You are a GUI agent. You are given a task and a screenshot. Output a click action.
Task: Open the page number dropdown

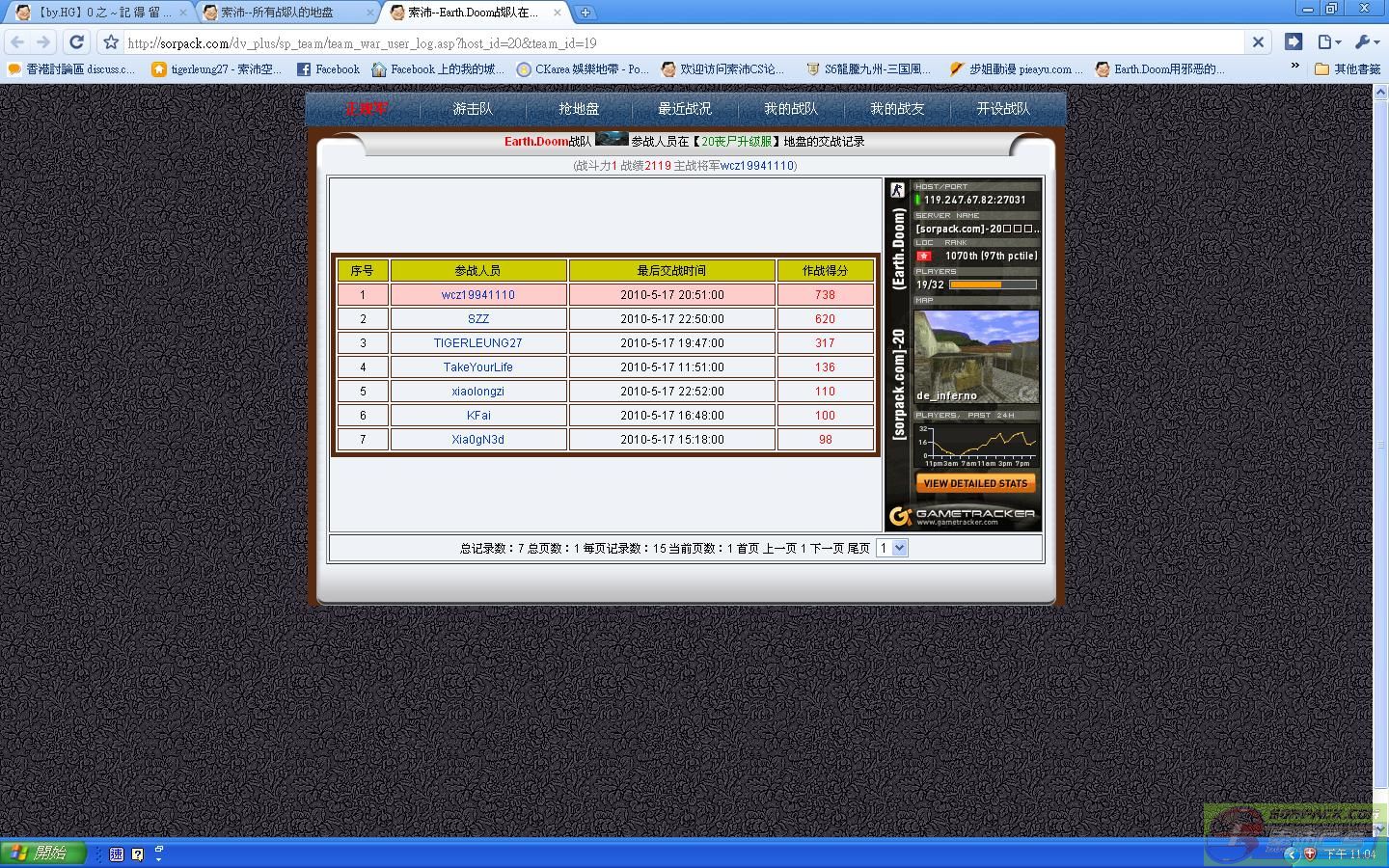tap(891, 548)
